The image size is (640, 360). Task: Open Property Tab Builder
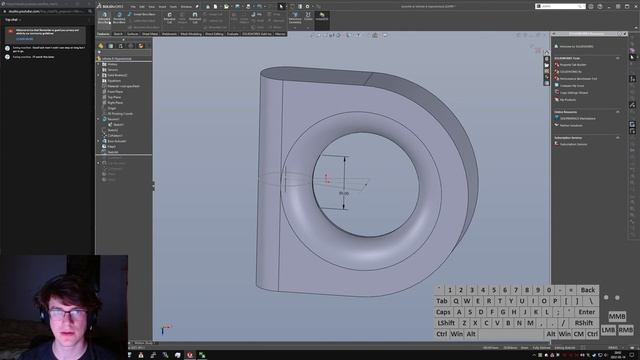tap(573, 65)
